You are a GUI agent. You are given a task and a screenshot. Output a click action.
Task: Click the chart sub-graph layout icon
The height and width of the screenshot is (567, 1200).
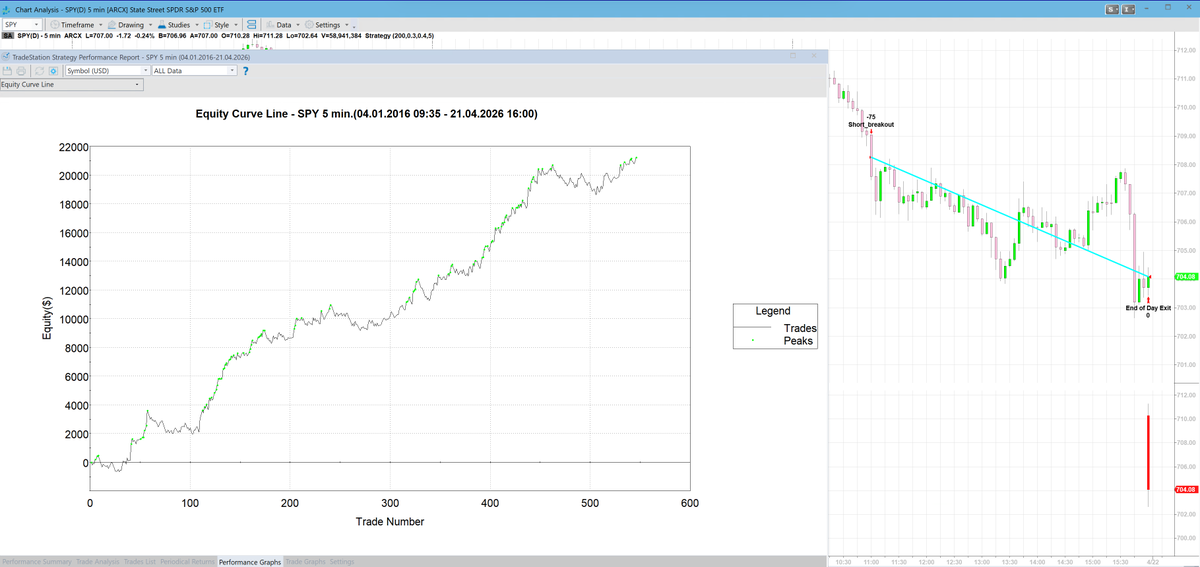click(252, 24)
